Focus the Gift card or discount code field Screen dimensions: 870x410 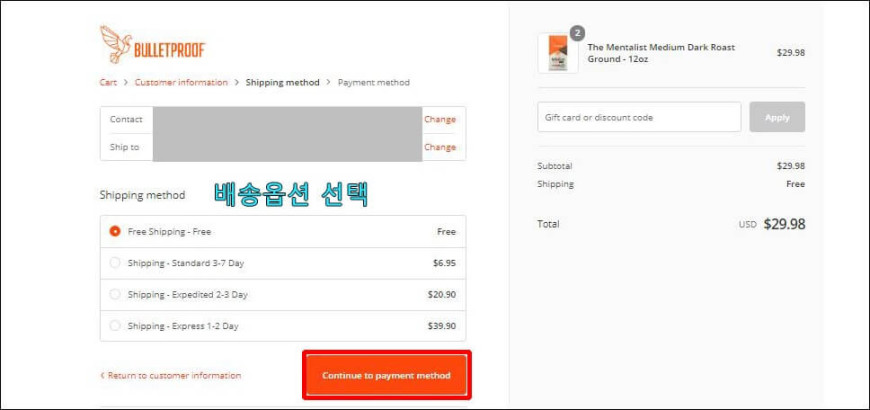[639, 117]
